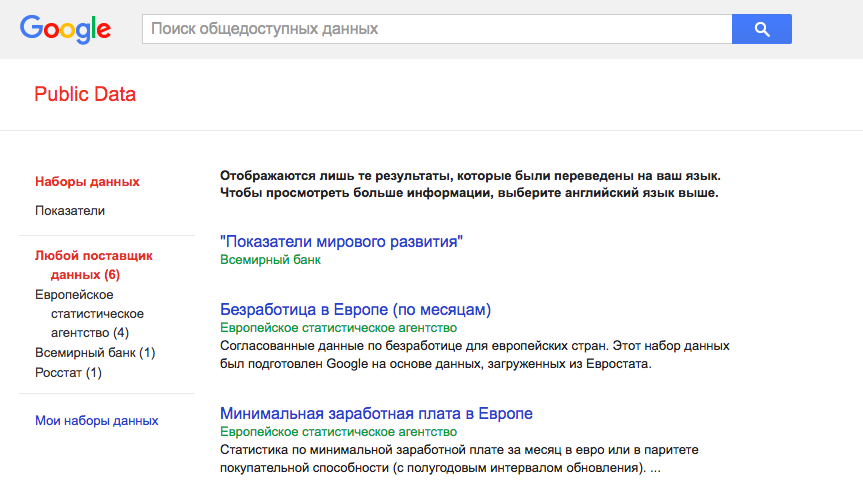
Task: Open "Показатели мирового развития" dataset
Action: pos(341,241)
